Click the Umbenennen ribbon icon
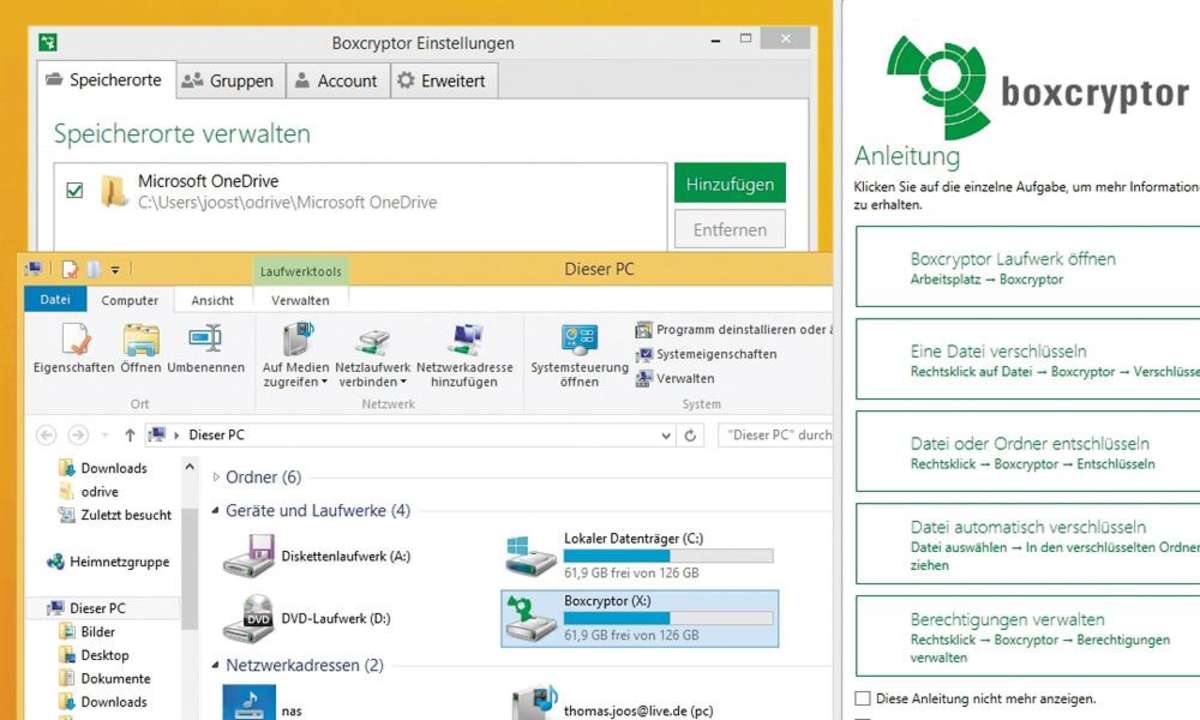The image size is (1200, 720). (205, 340)
